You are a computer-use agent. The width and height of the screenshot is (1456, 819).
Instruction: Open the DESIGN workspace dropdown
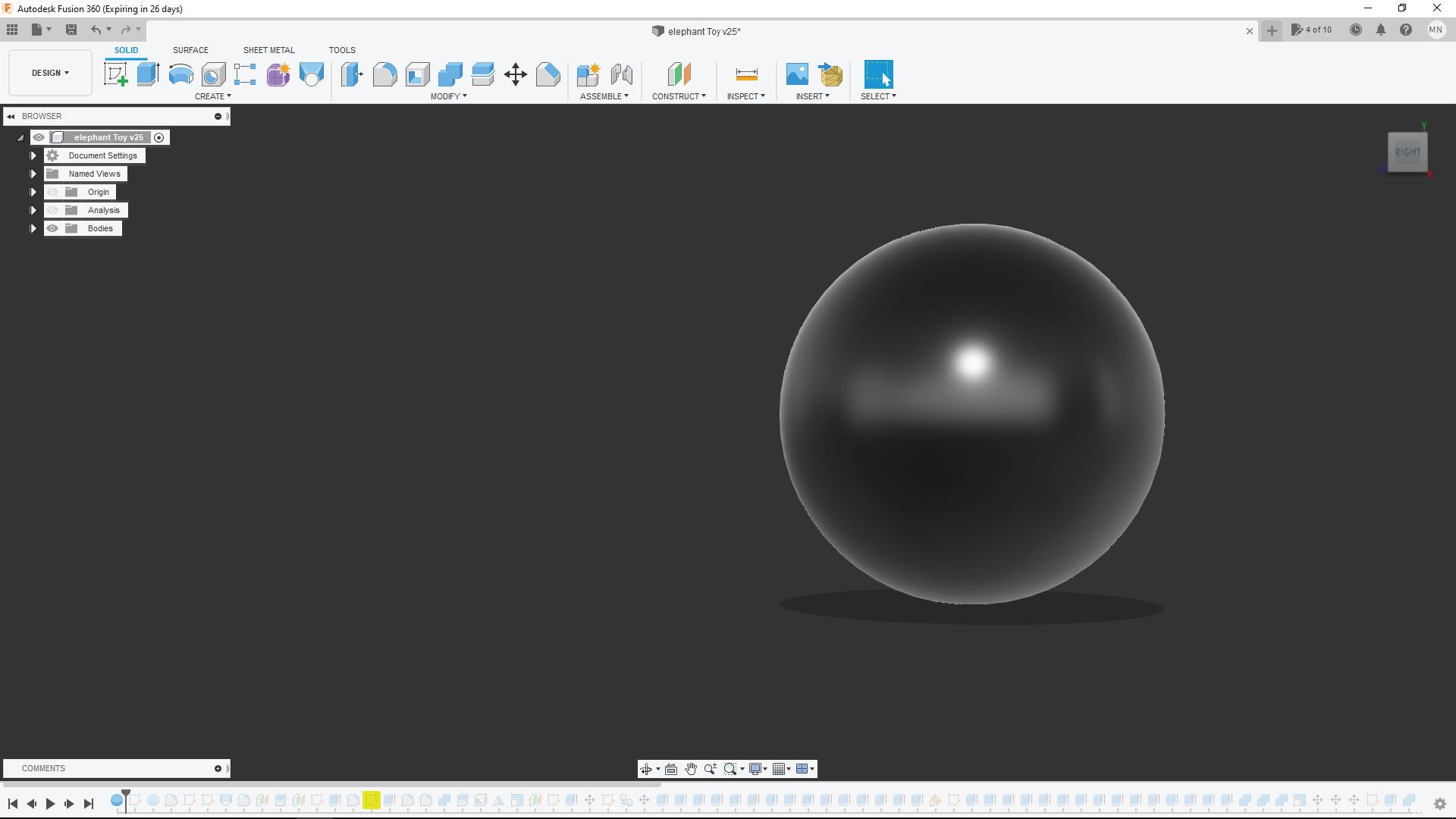coord(50,73)
